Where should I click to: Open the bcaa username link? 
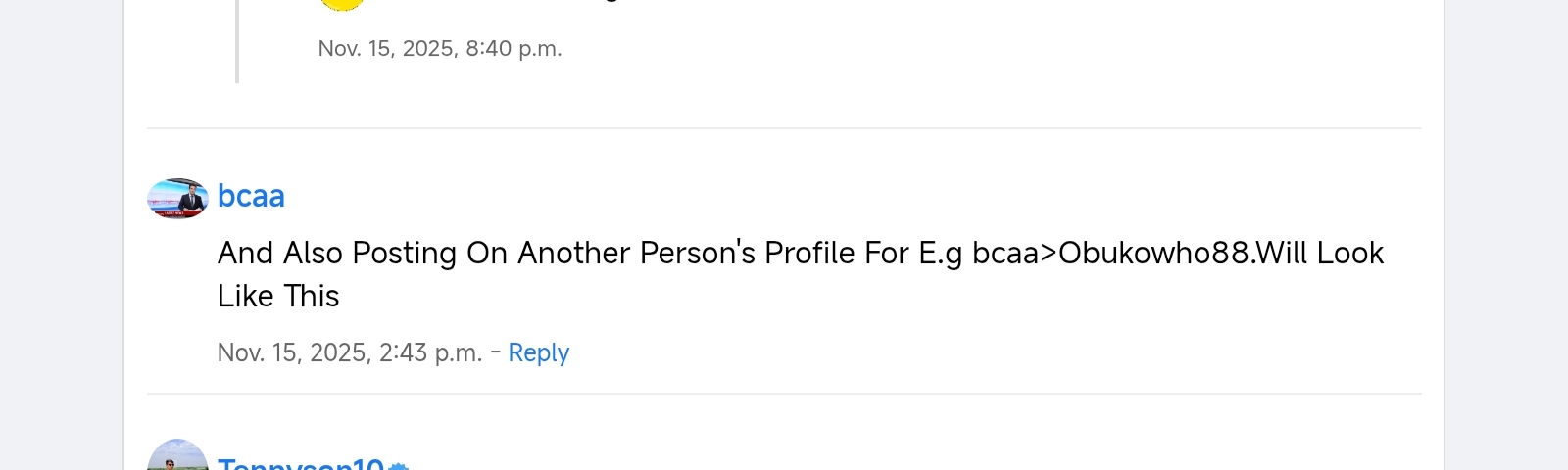(x=251, y=196)
